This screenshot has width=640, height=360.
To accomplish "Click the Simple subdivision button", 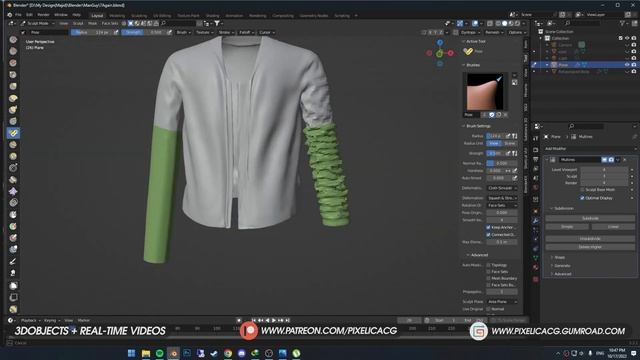I will 567,227.
